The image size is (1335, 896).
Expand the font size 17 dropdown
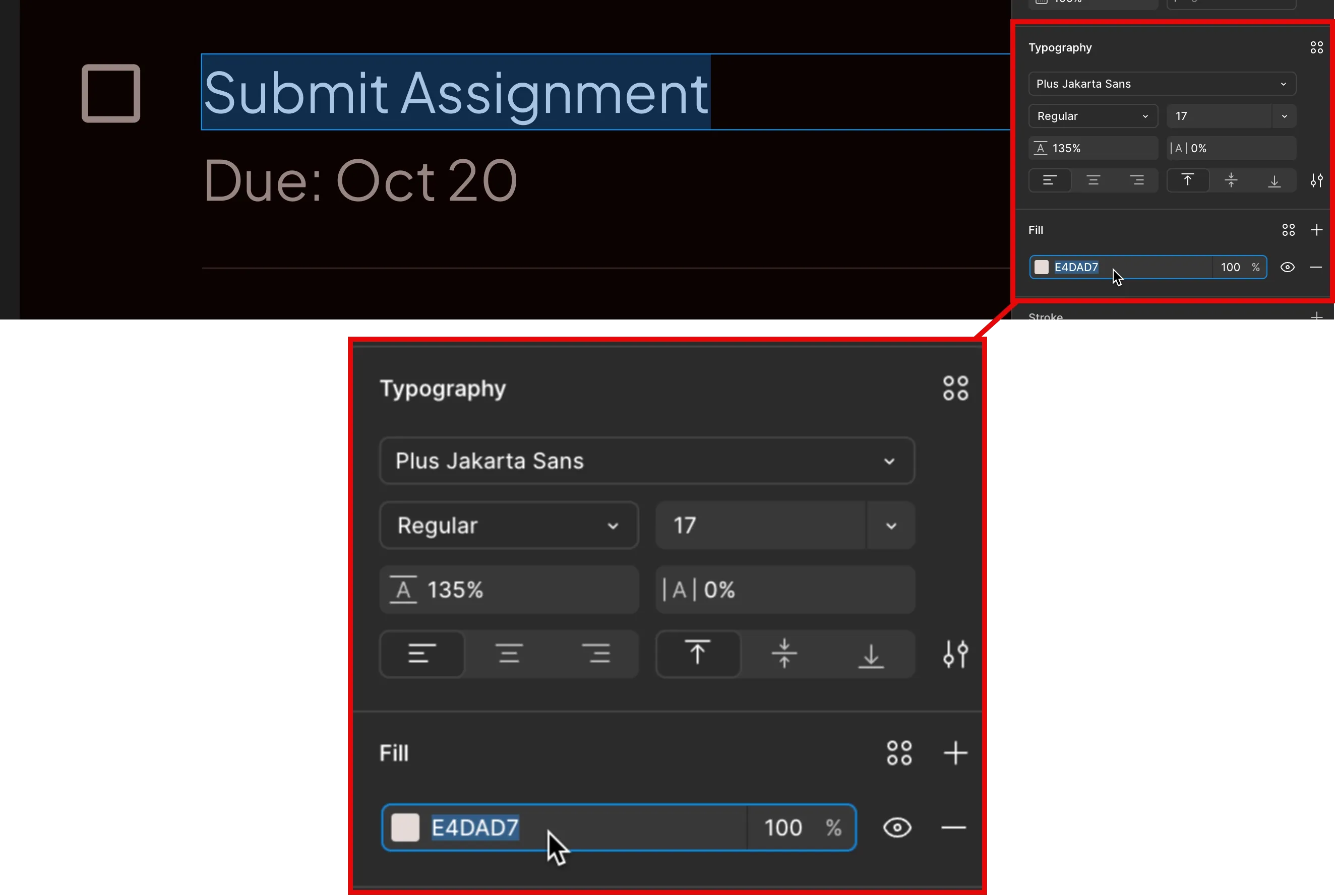(x=1284, y=116)
